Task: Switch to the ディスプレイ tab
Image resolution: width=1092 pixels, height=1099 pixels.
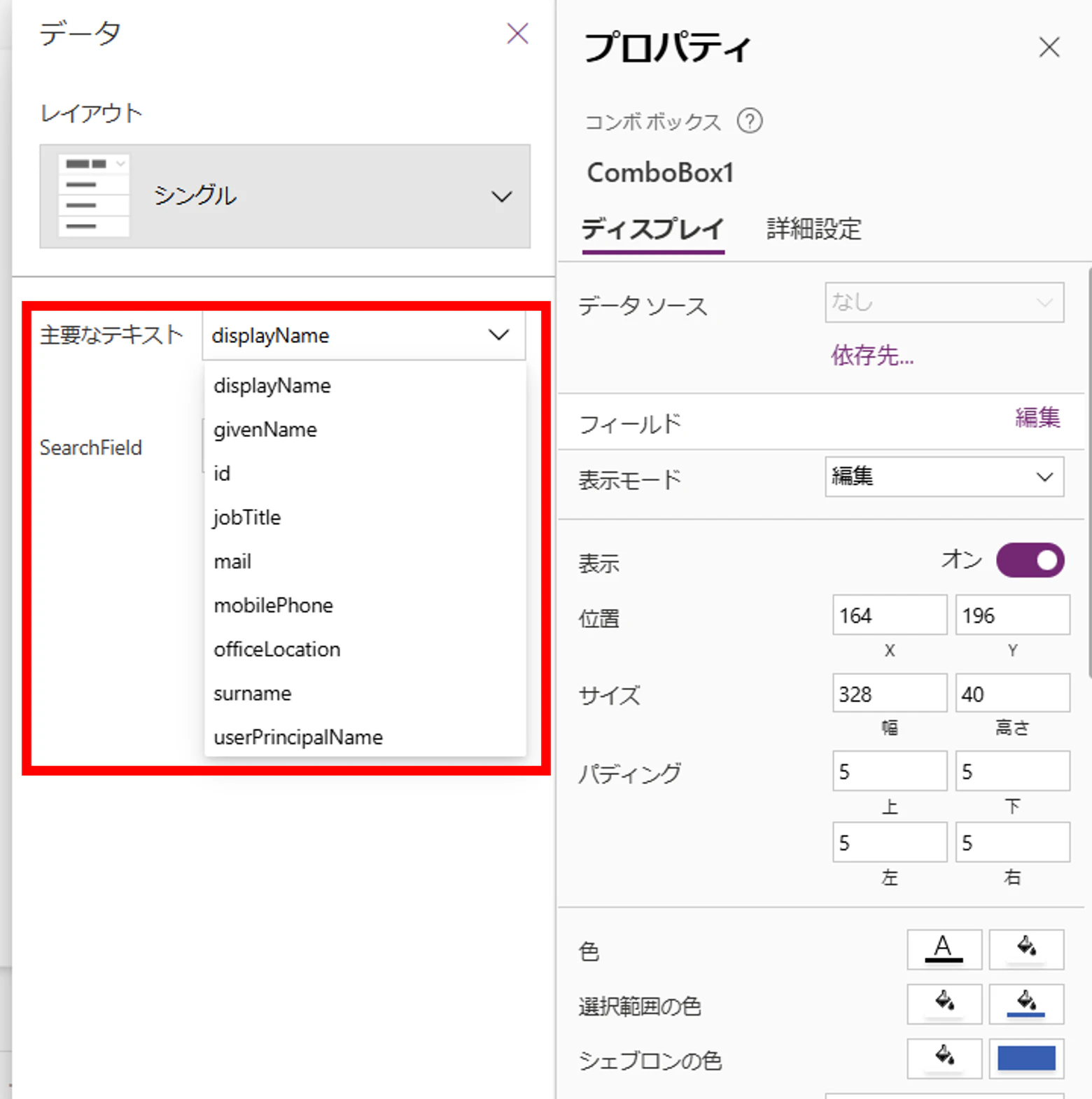Action: 652,229
